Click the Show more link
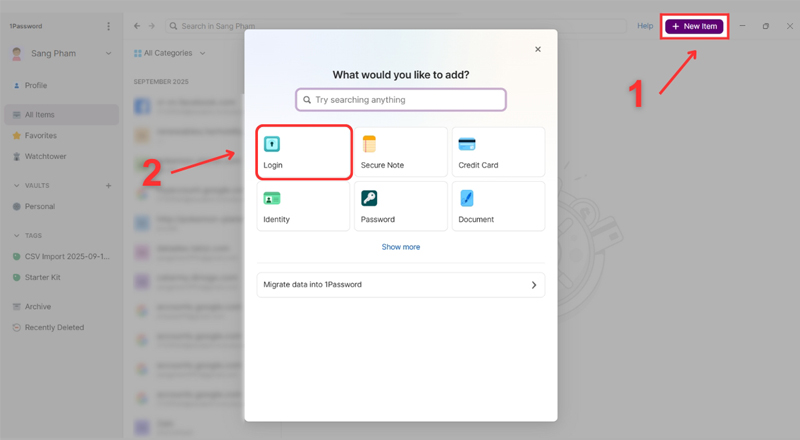The image size is (800, 440). coord(400,247)
